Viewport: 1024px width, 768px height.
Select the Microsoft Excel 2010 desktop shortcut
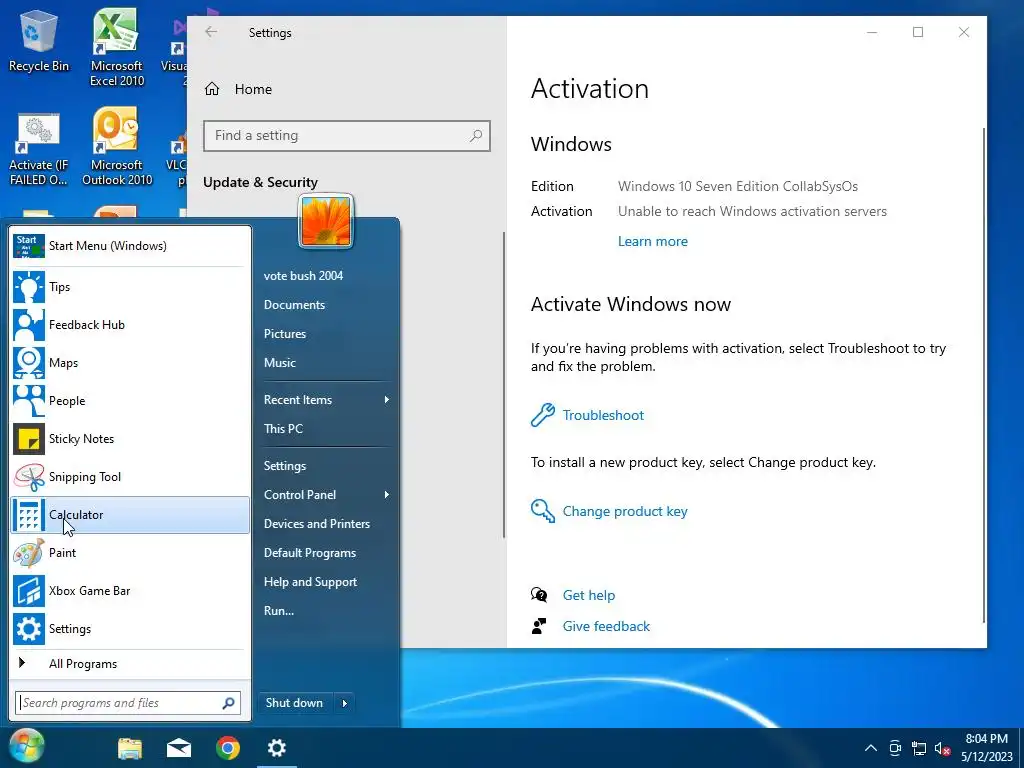tap(116, 47)
